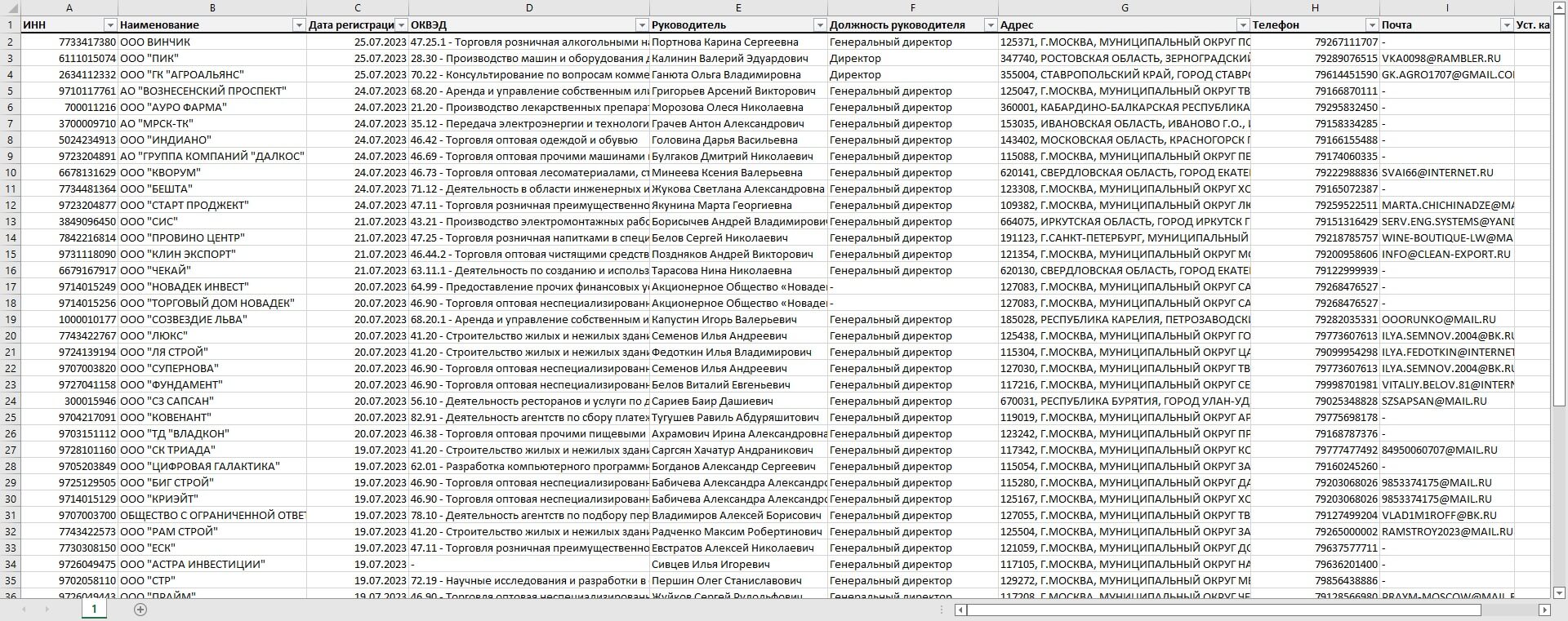Select cell ООО "НОВАДЕК ИНВЕСТ"
This screenshot has width=1568, height=621.
tap(212, 286)
